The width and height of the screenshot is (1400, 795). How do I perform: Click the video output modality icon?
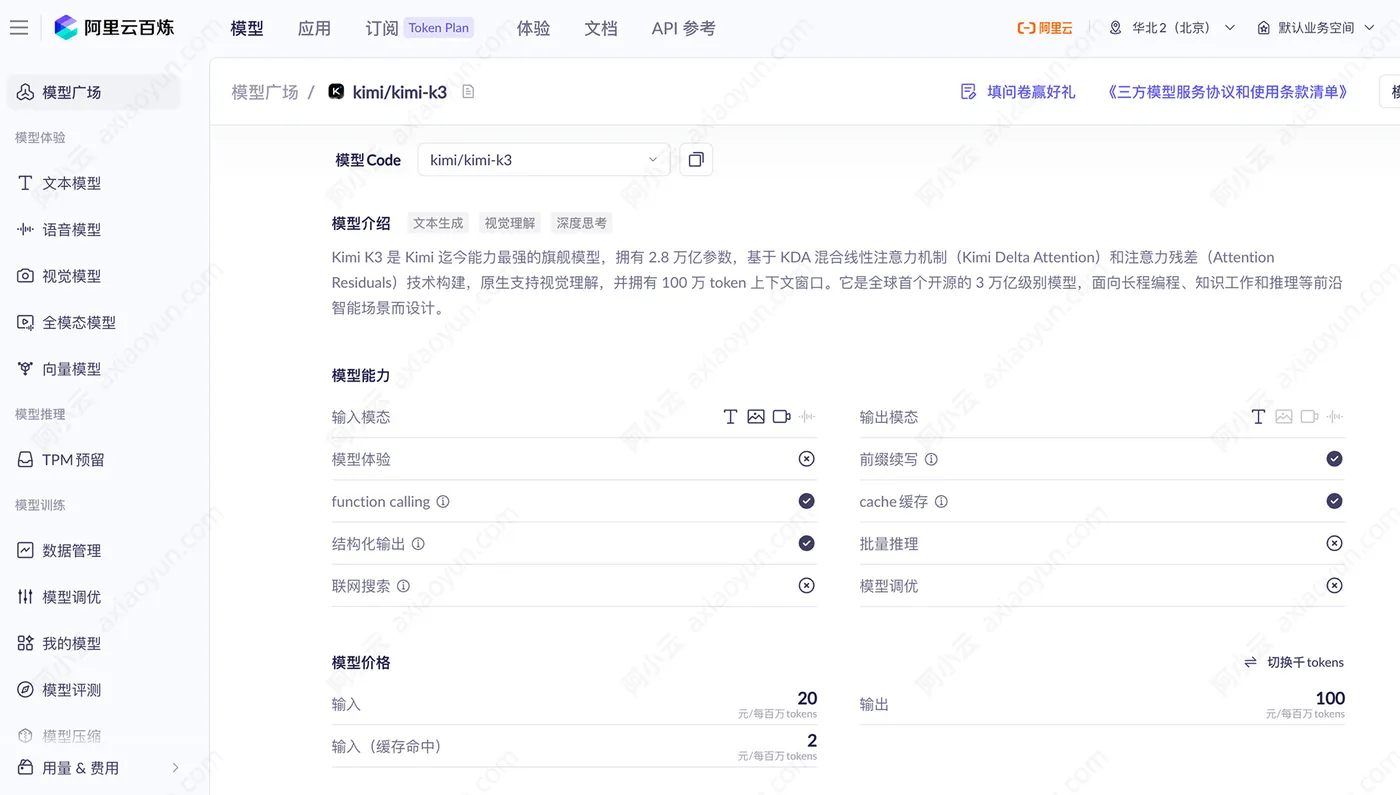(1309, 417)
